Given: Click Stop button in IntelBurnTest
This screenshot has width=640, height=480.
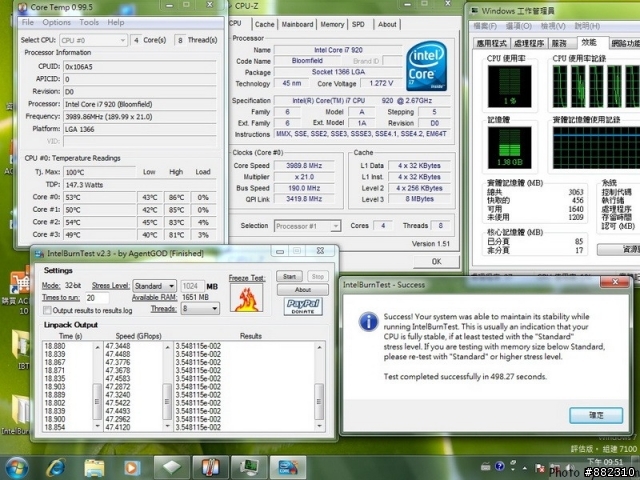Looking at the screenshot, I should tap(318, 277).
